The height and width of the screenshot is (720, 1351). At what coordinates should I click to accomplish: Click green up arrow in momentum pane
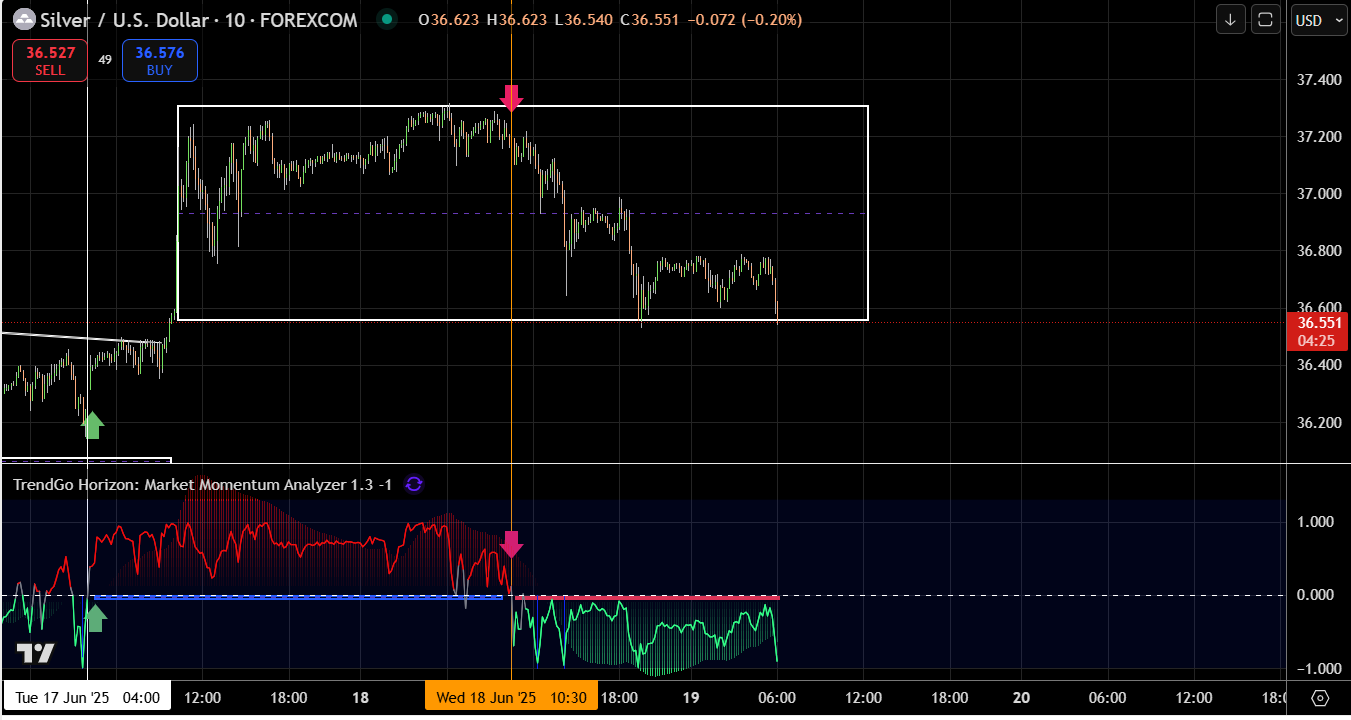point(96,618)
